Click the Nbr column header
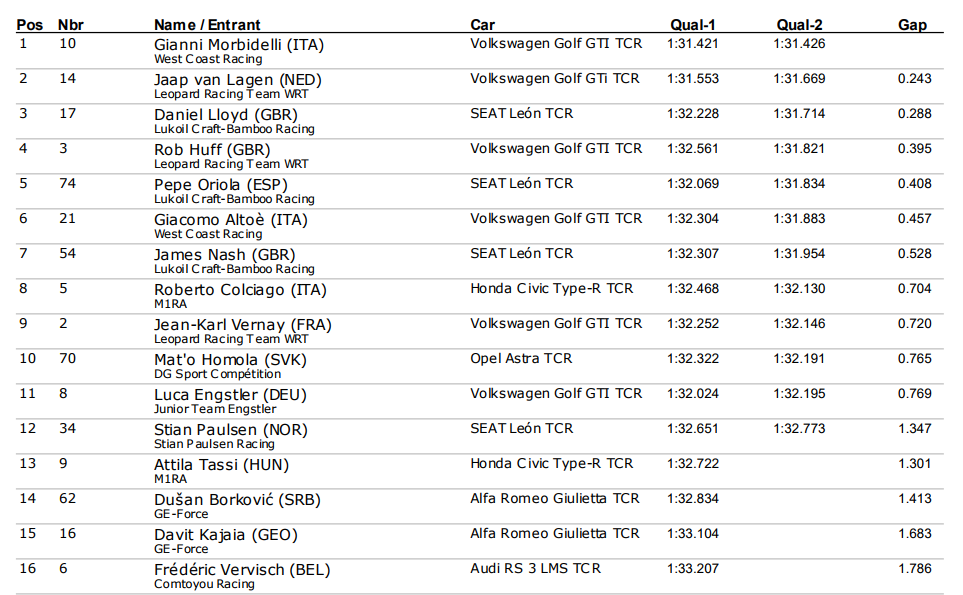Viewport: 963px width, 595px height. [x=71, y=25]
